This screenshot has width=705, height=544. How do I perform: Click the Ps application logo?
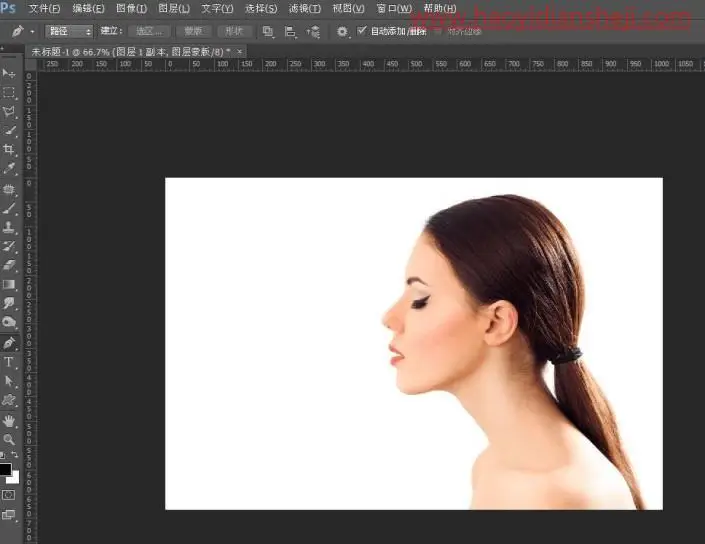click(x=8, y=8)
